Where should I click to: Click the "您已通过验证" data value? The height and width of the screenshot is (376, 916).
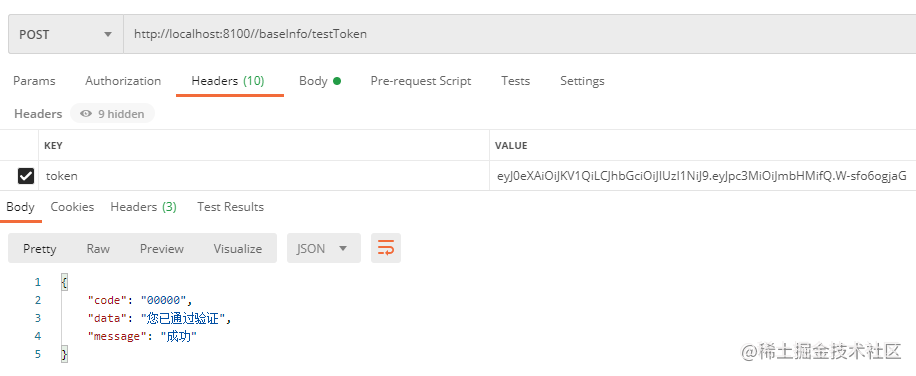(x=184, y=319)
